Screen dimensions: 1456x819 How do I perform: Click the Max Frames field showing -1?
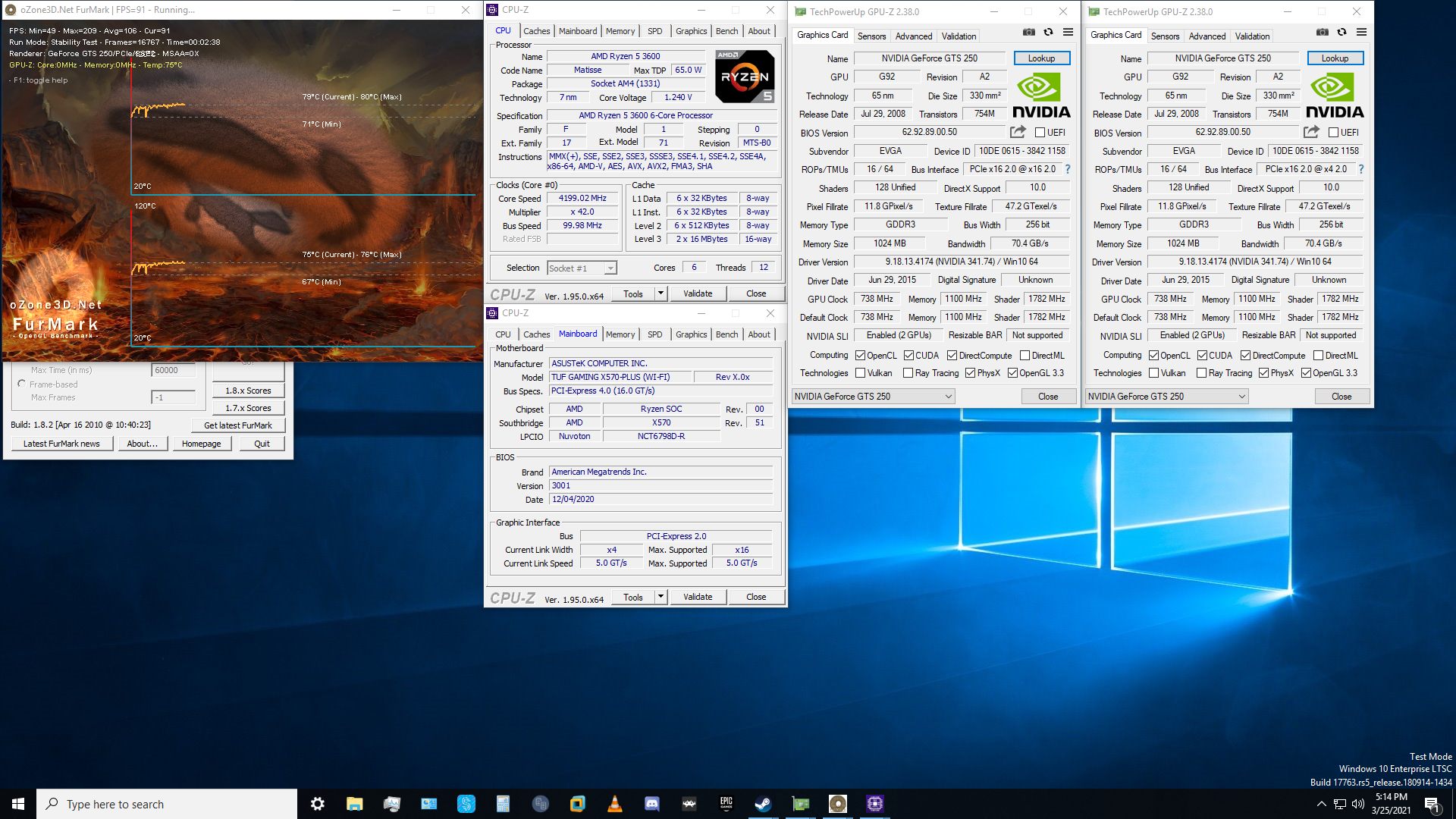point(173,397)
